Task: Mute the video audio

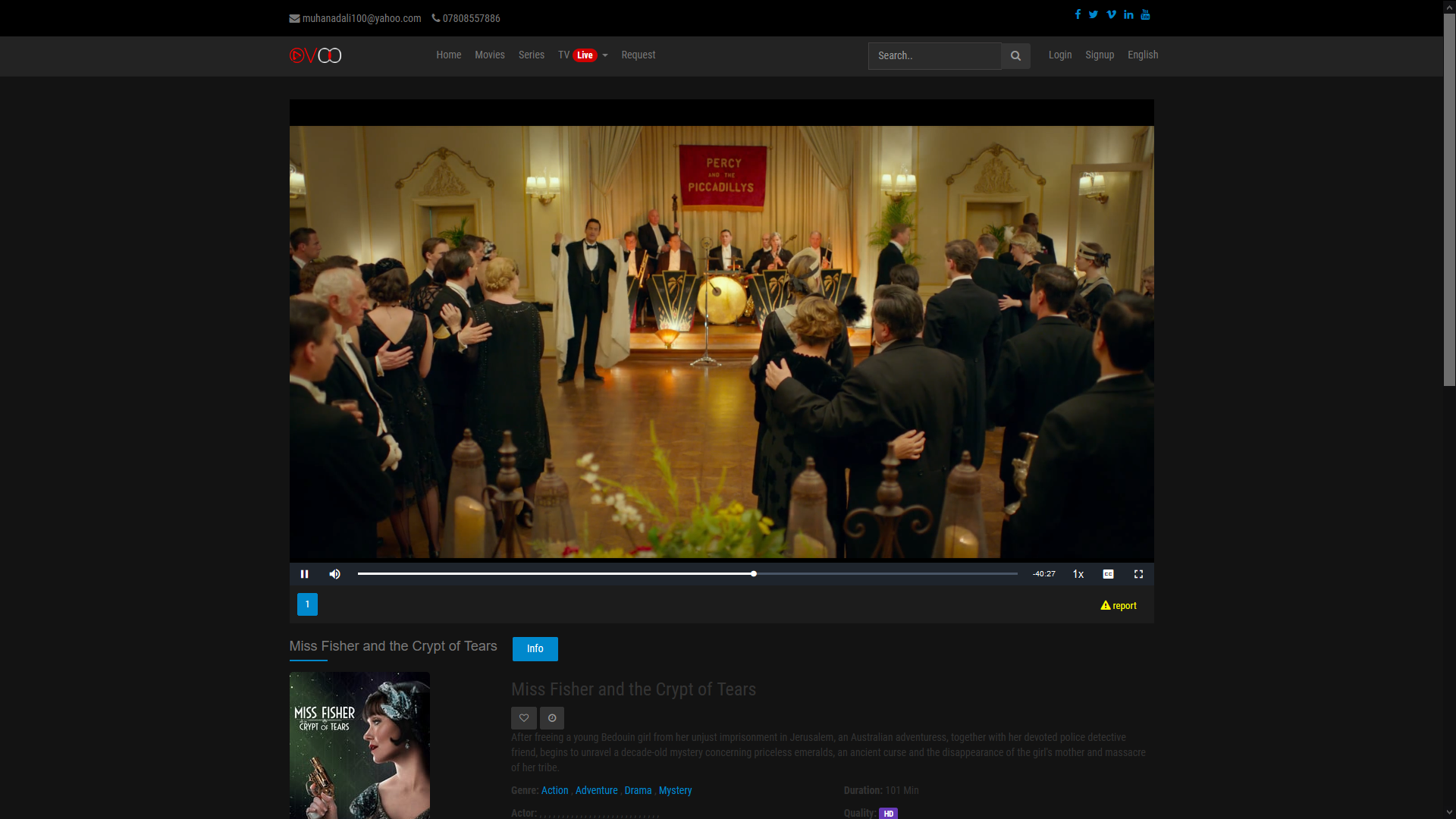Action: click(x=334, y=574)
